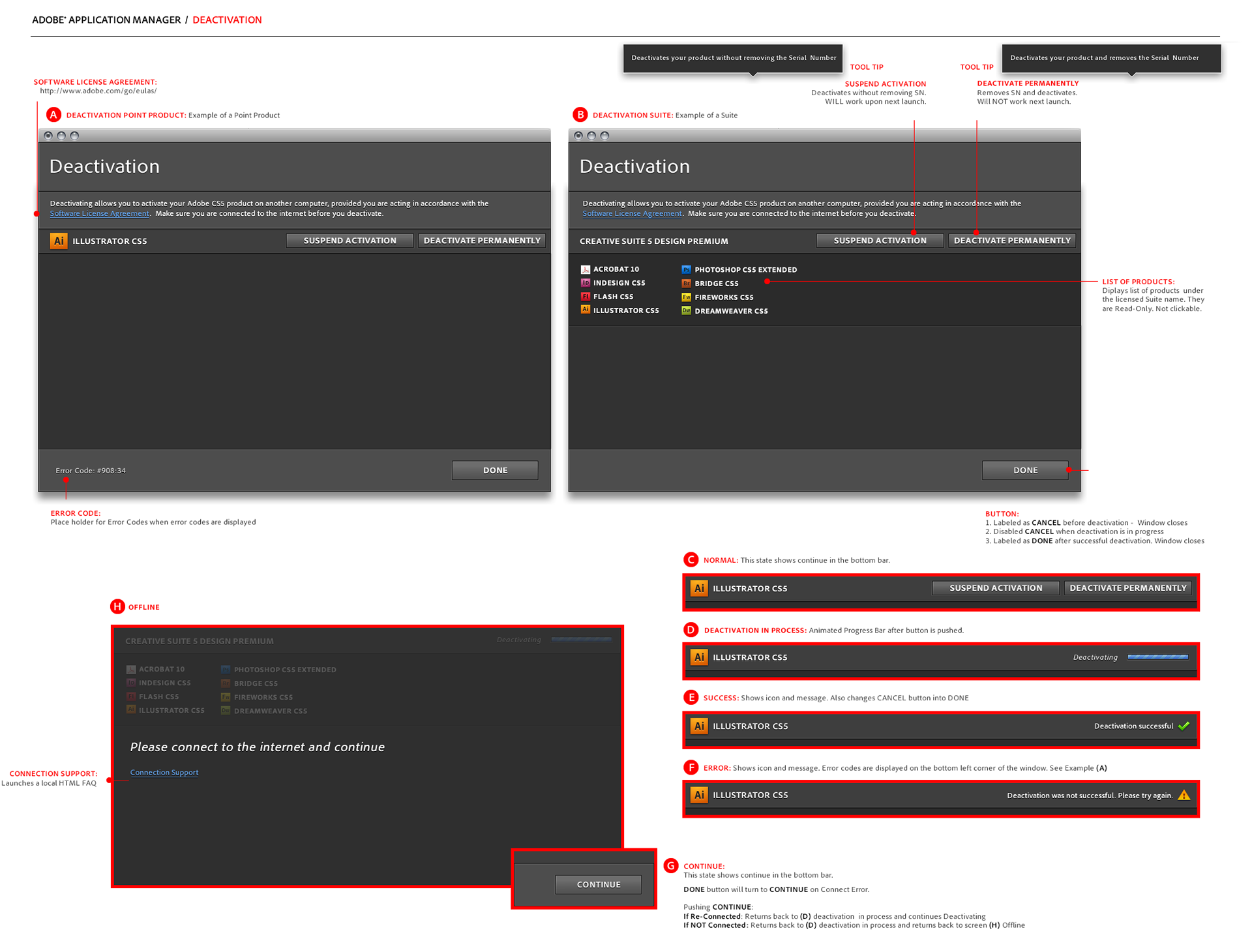The width and height of the screenshot is (1252, 952).
Task: Click the Photoshop CS5 Extended icon
Action: 686,269
